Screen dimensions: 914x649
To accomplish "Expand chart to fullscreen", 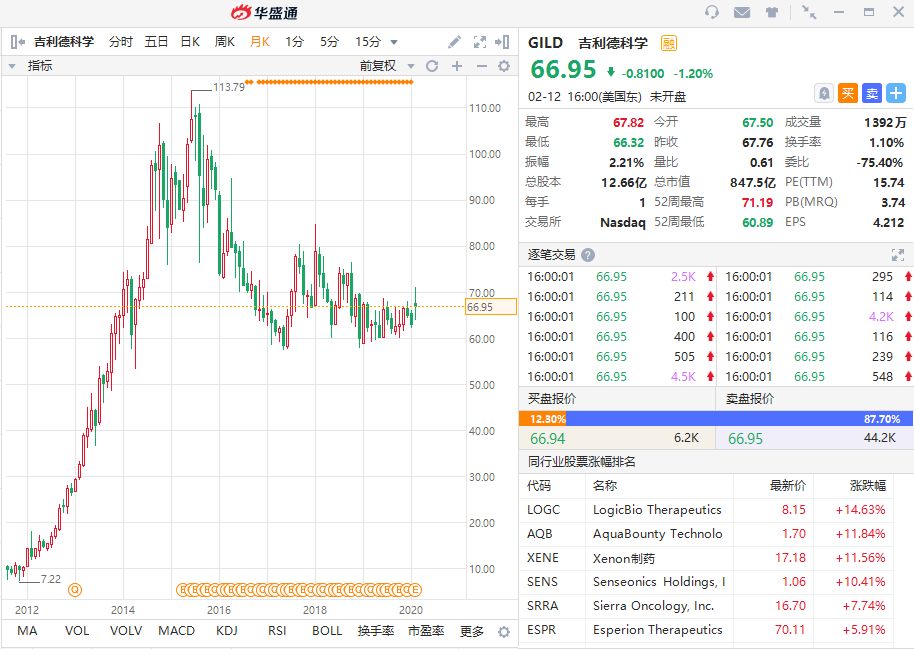I will click(480, 42).
